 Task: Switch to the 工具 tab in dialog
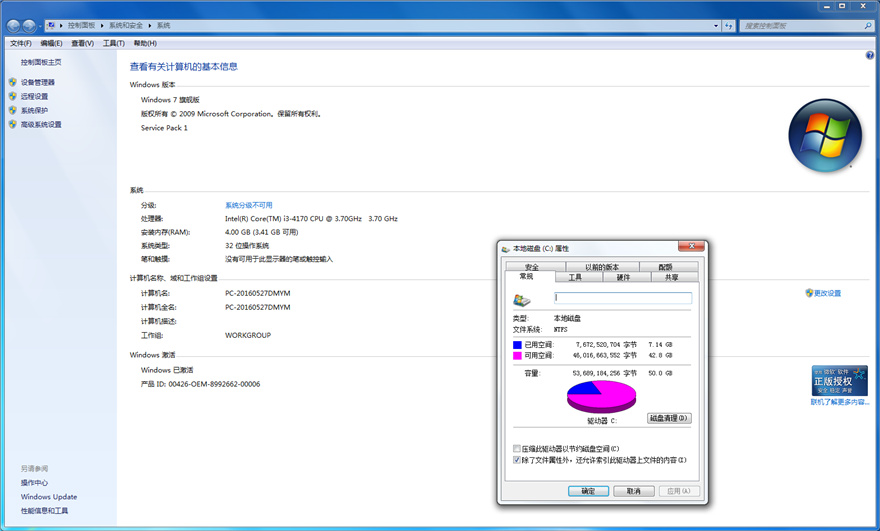click(x=579, y=277)
